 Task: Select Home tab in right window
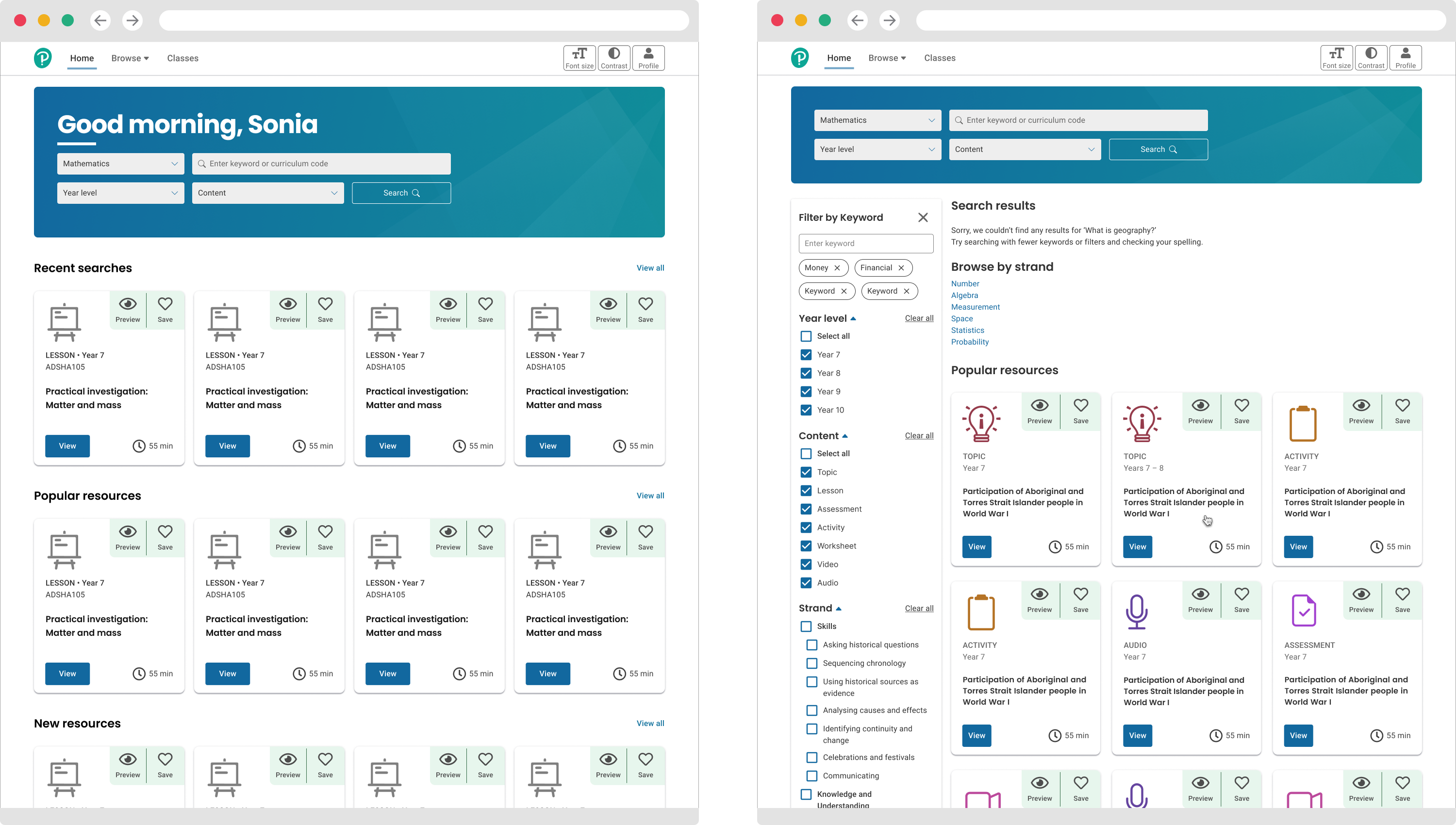coord(839,58)
